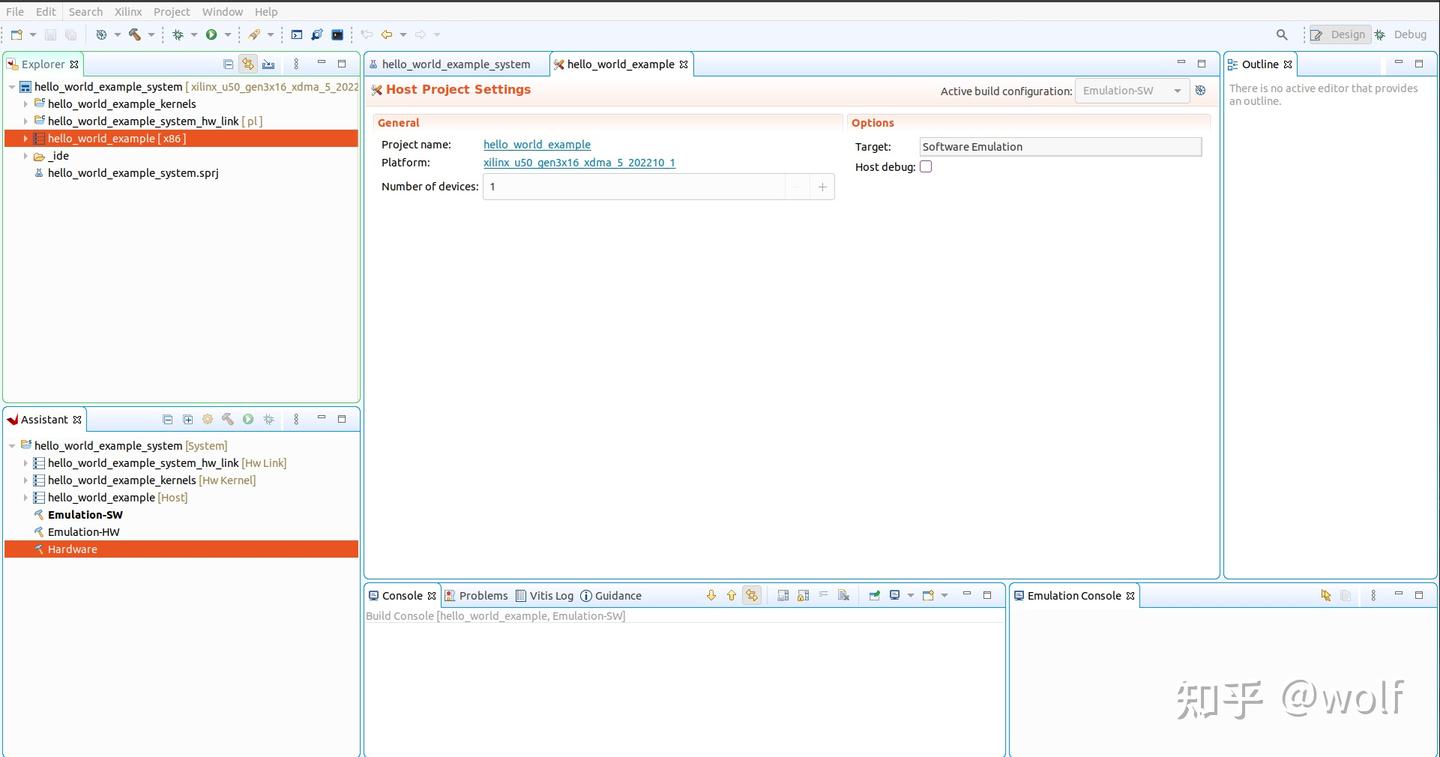Screen dimensions: 1440x757
Task: Switch to the Design perspective toggle
Action: [x=1339, y=33]
